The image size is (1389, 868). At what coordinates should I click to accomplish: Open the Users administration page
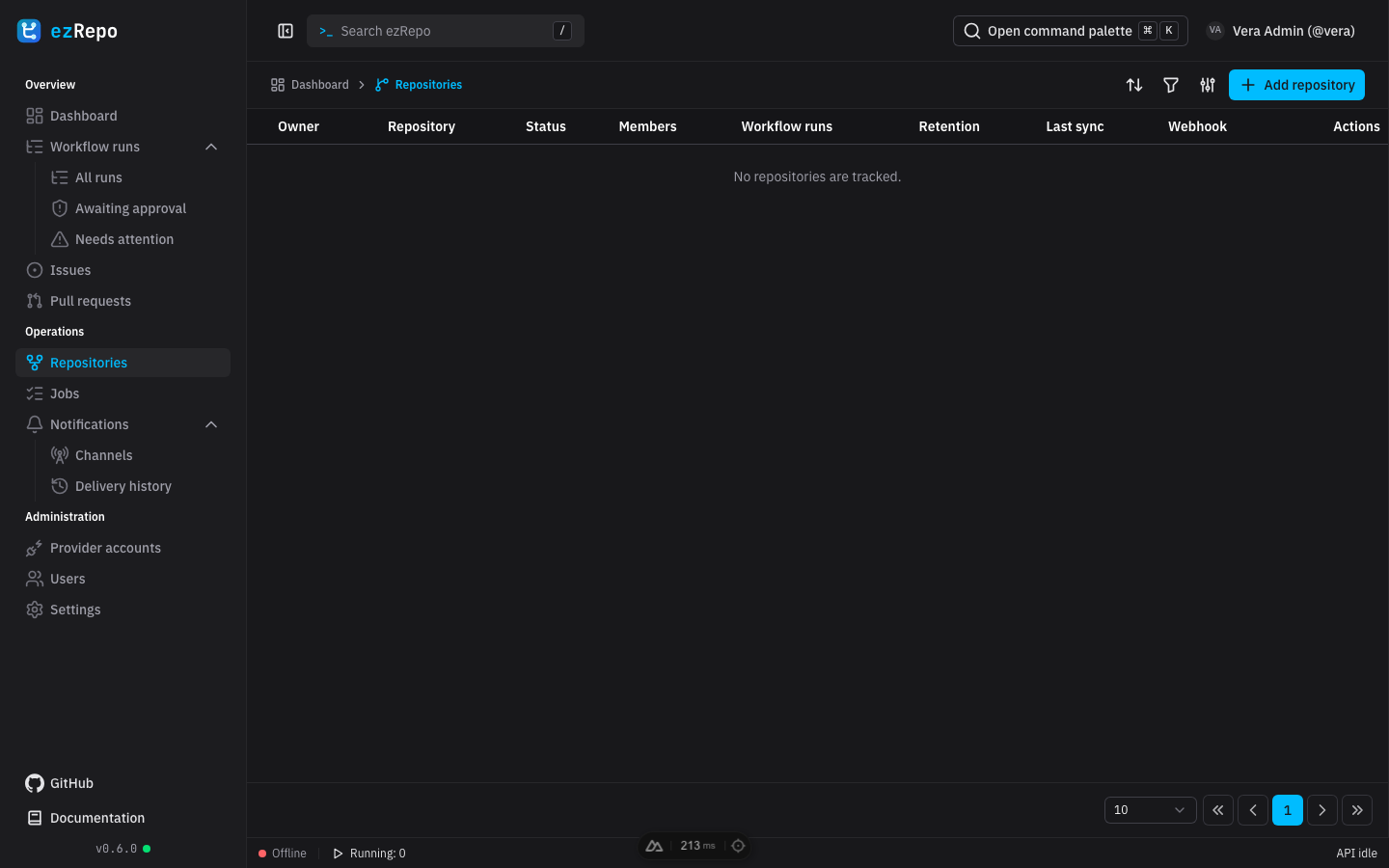[x=123, y=579]
